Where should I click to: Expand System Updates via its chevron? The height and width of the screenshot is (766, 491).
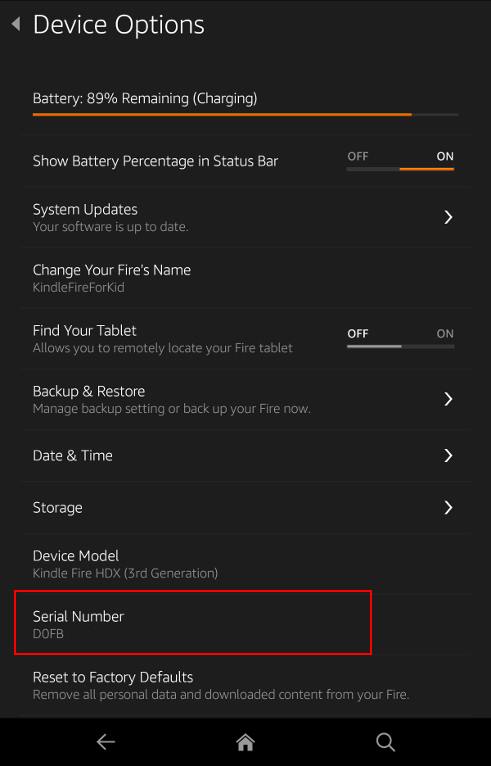coord(448,217)
